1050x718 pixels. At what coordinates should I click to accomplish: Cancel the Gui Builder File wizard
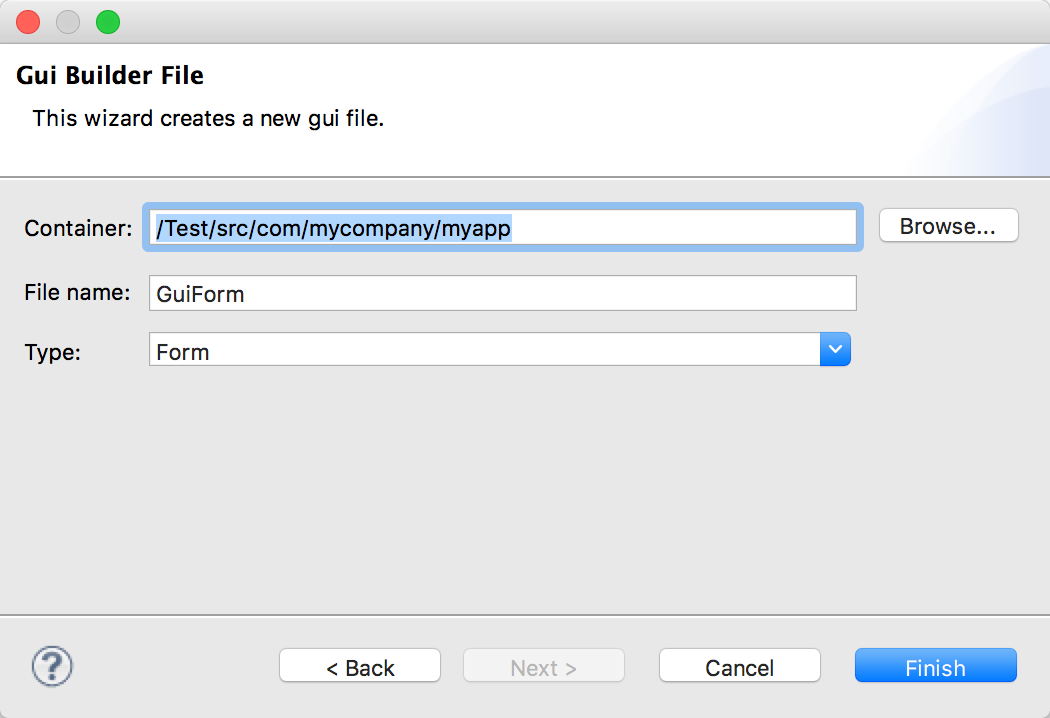click(x=739, y=666)
